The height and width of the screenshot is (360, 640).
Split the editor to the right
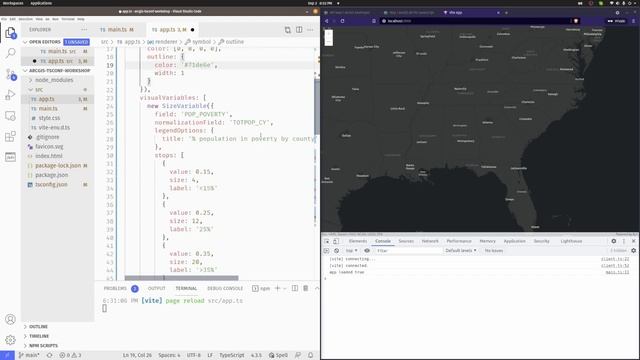(x=299, y=30)
